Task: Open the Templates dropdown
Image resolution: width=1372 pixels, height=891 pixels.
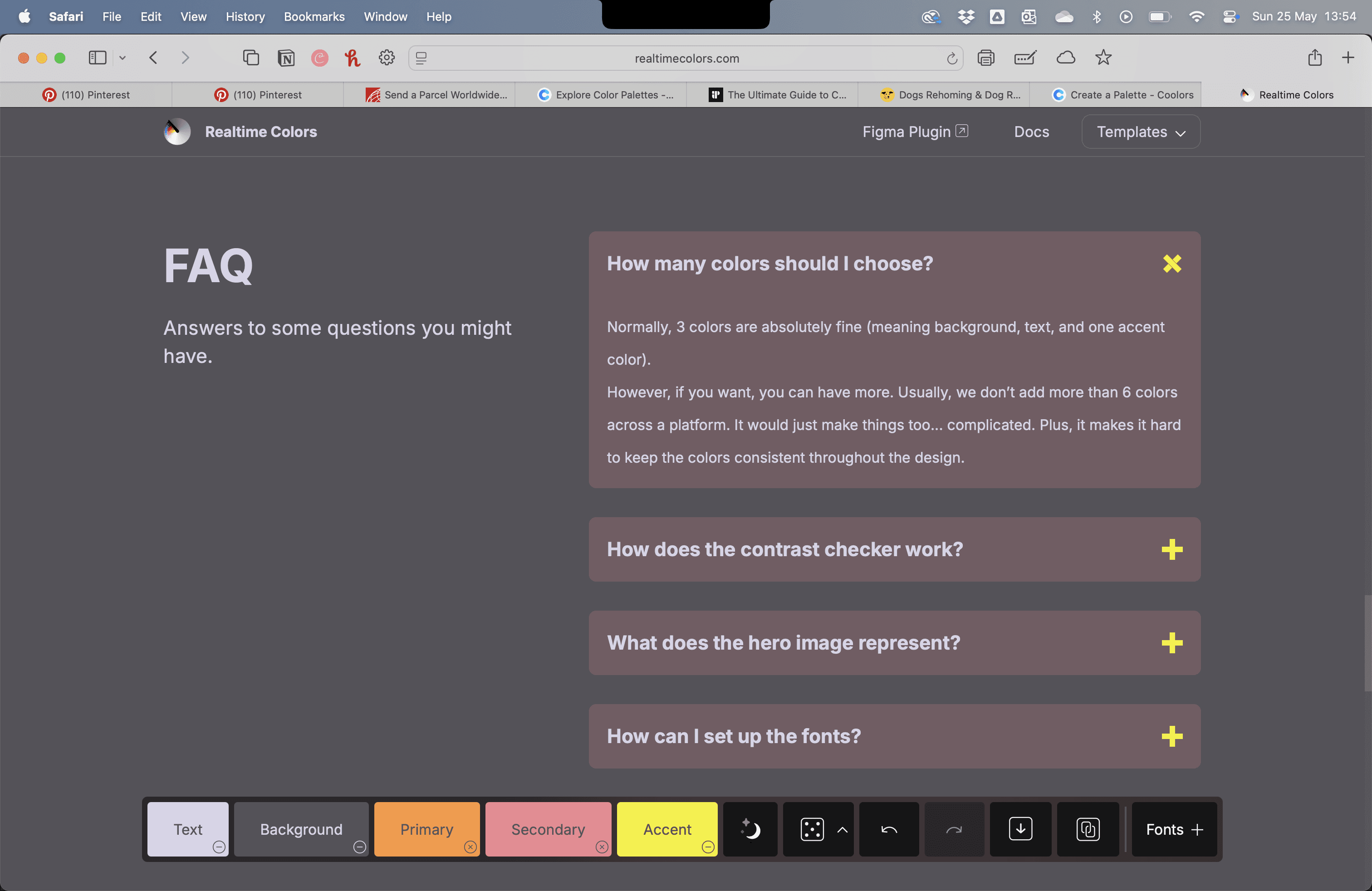Action: [x=1140, y=132]
